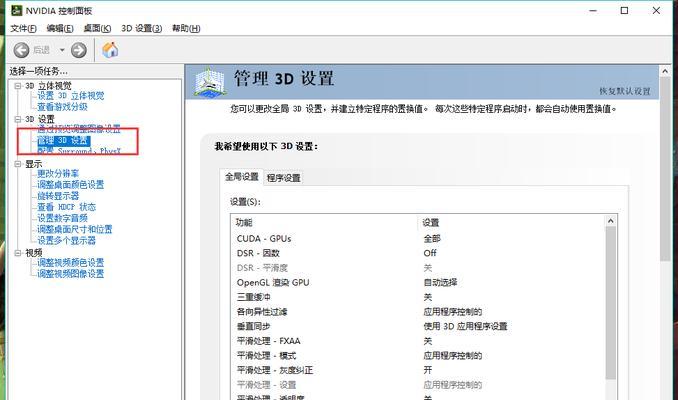Open the 文件(F) menu
The width and height of the screenshot is (678, 400).
coord(23,29)
